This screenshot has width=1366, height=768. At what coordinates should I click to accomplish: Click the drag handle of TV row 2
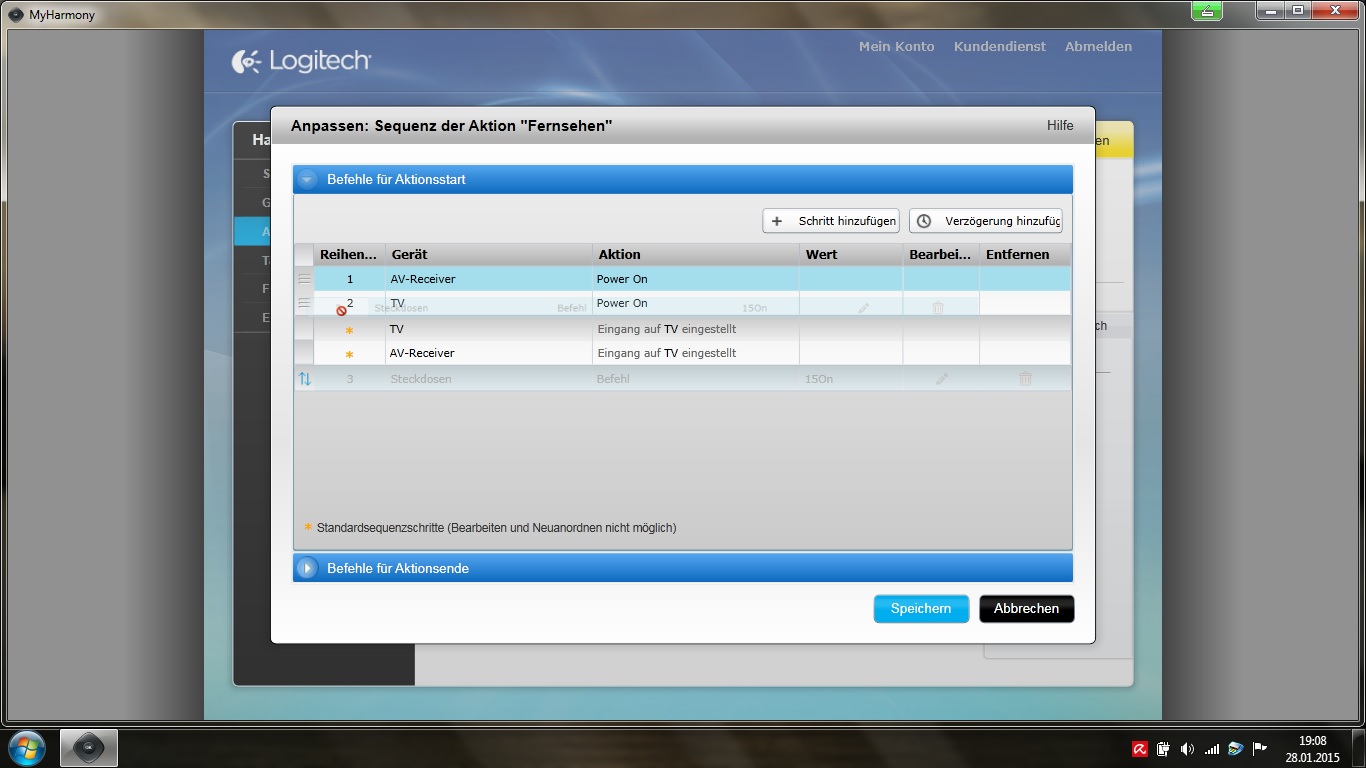pyautogui.click(x=304, y=303)
